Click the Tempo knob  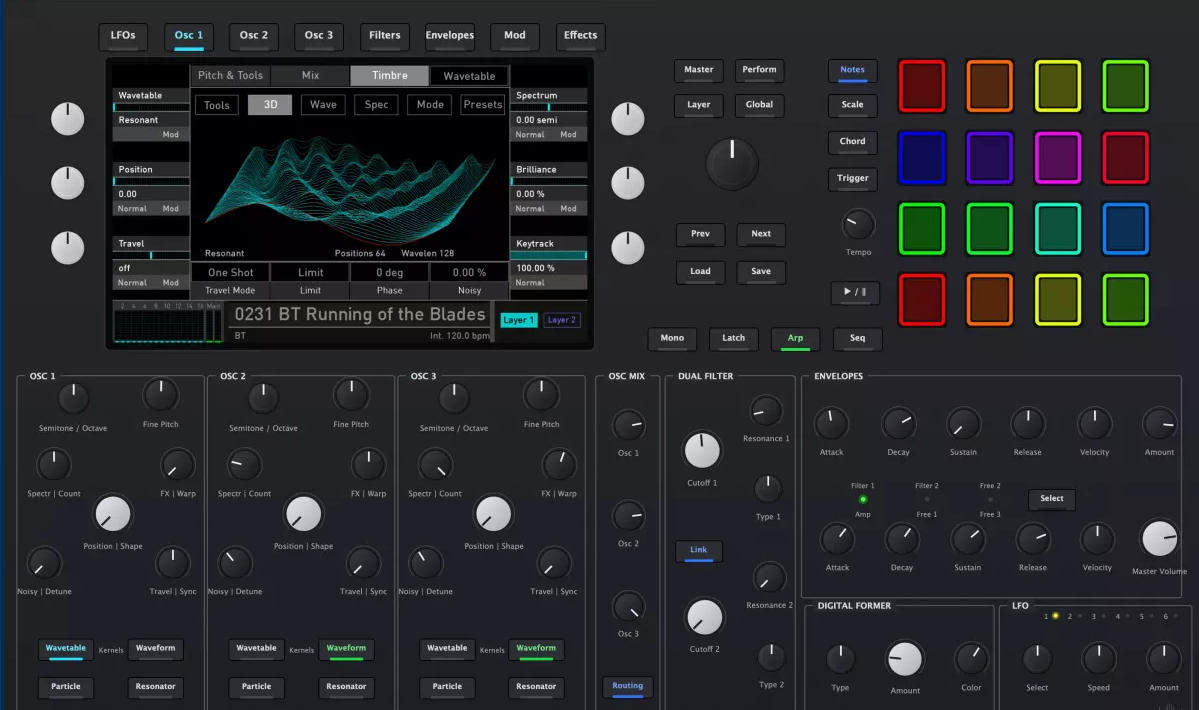pyautogui.click(x=858, y=225)
